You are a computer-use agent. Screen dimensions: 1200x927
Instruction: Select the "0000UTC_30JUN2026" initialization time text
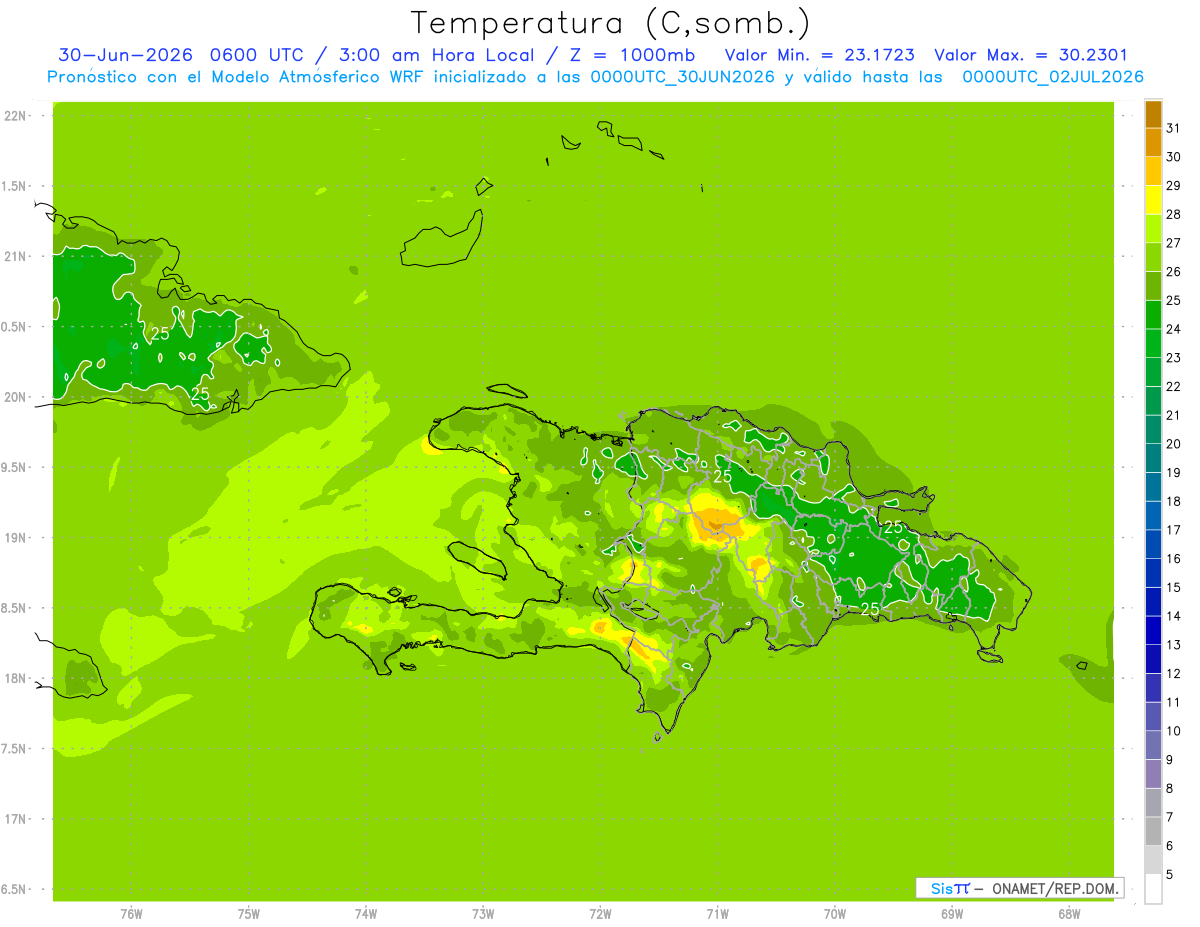[x=683, y=77]
